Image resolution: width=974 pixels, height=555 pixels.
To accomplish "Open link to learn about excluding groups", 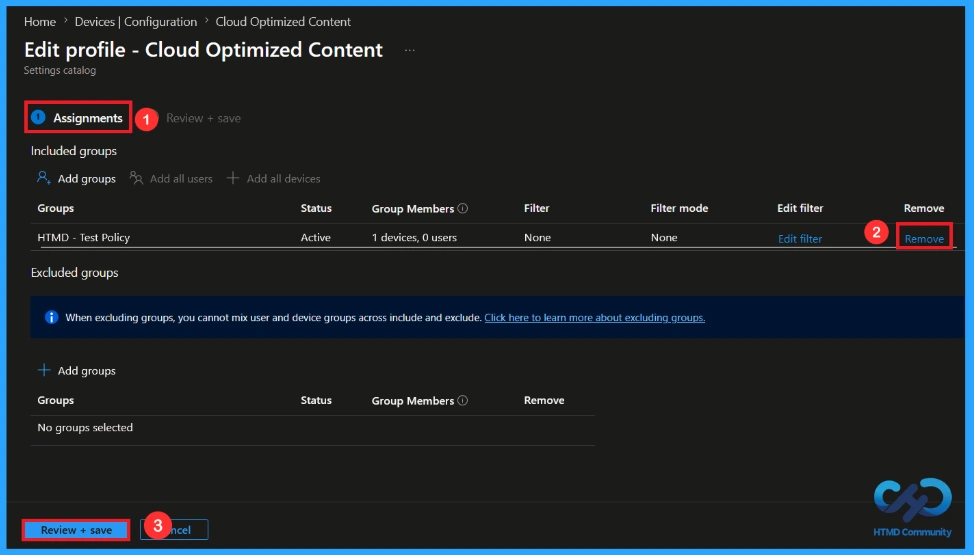I will pos(594,318).
